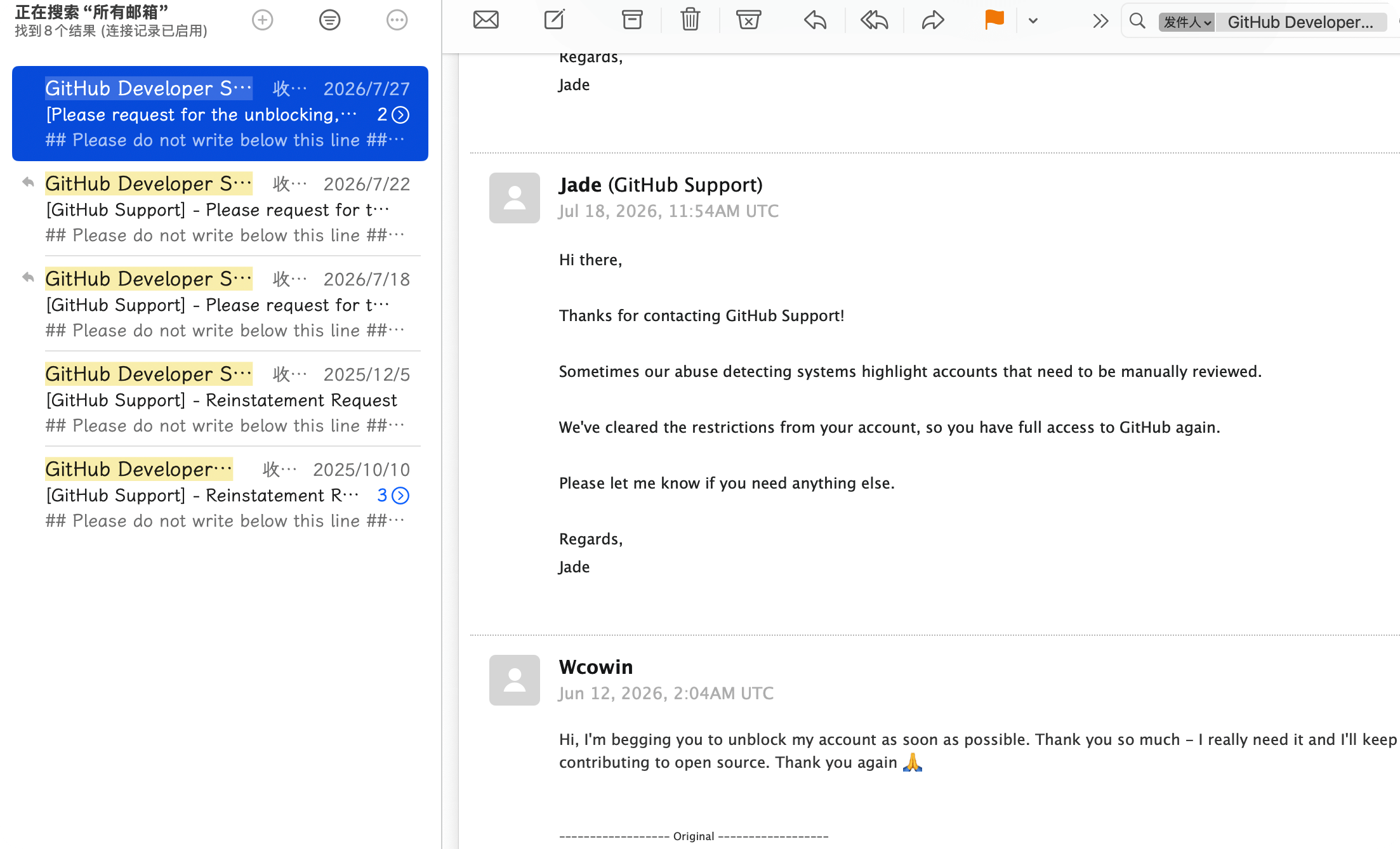1400x849 pixels.
Task: Open the email dated 2025/10/10
Action: point(220,494)
